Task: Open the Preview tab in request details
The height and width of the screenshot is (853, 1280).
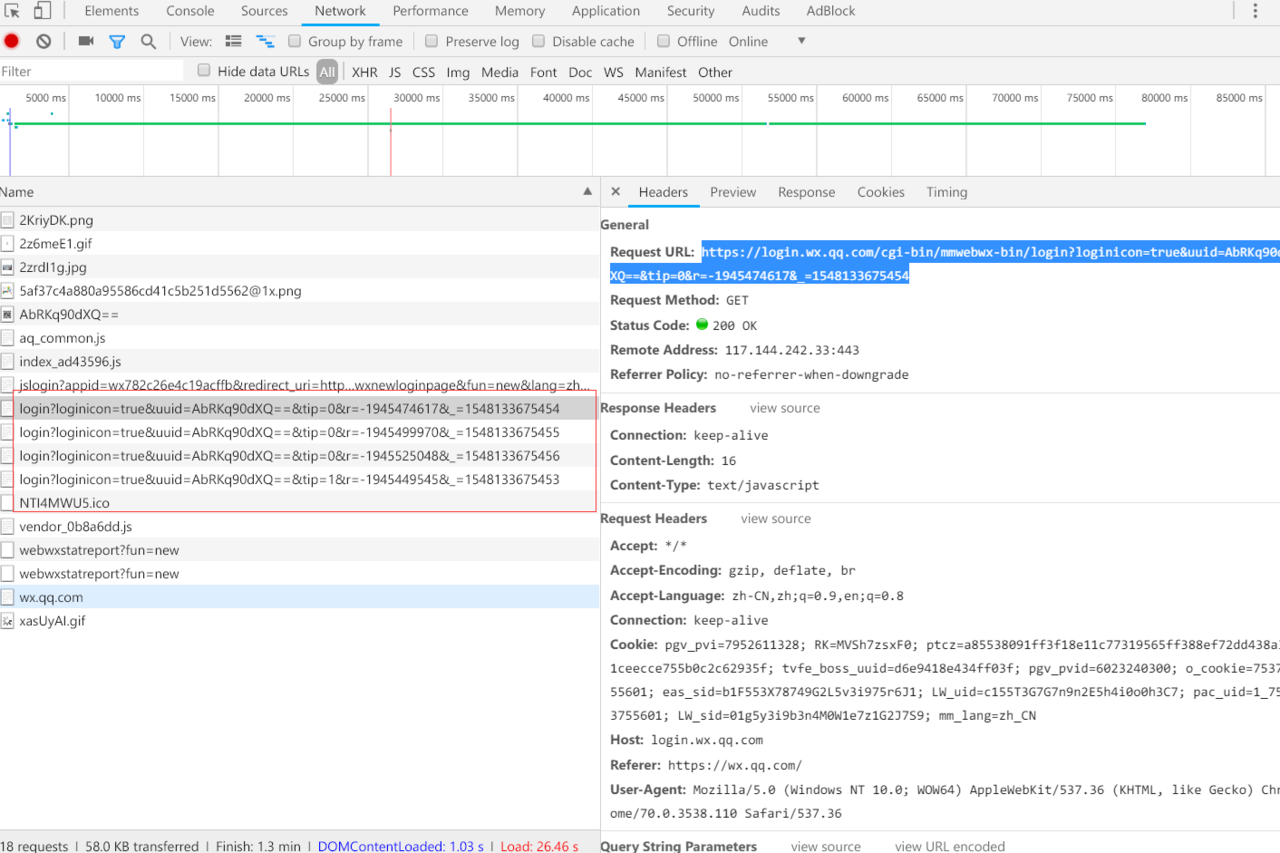Action: pyautogui.click(x=733, y=192)
